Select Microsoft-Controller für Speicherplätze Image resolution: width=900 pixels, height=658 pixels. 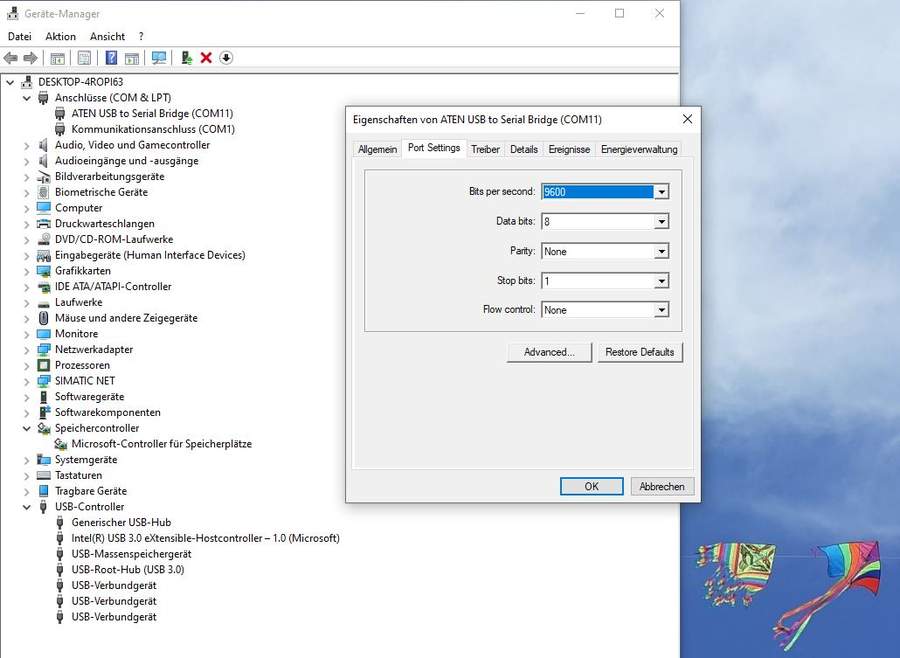click(x=161, y=444)
